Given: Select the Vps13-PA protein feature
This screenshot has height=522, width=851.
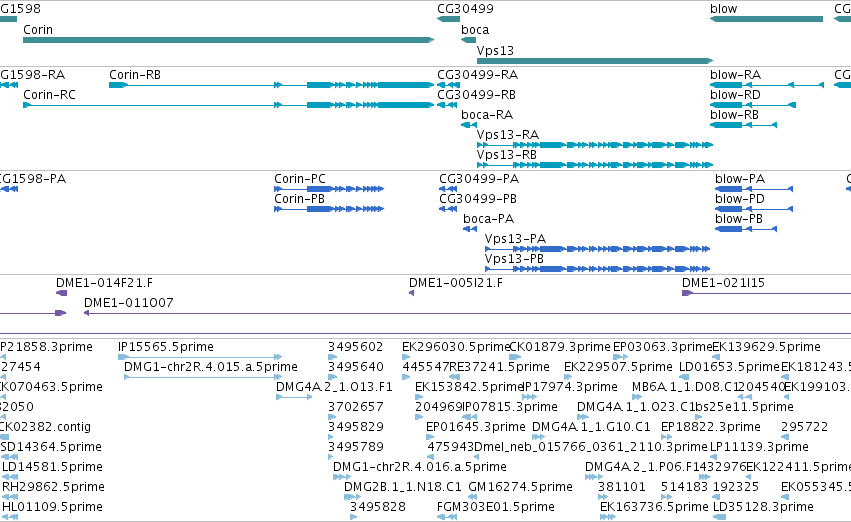Looking at the screenshot, I should [598, 249].
